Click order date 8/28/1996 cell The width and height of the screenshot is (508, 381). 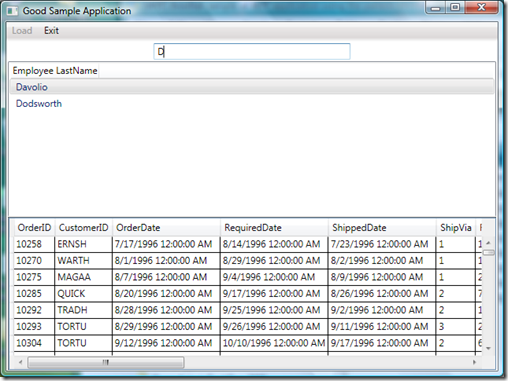pyautogui.click(x=166, y=310)
